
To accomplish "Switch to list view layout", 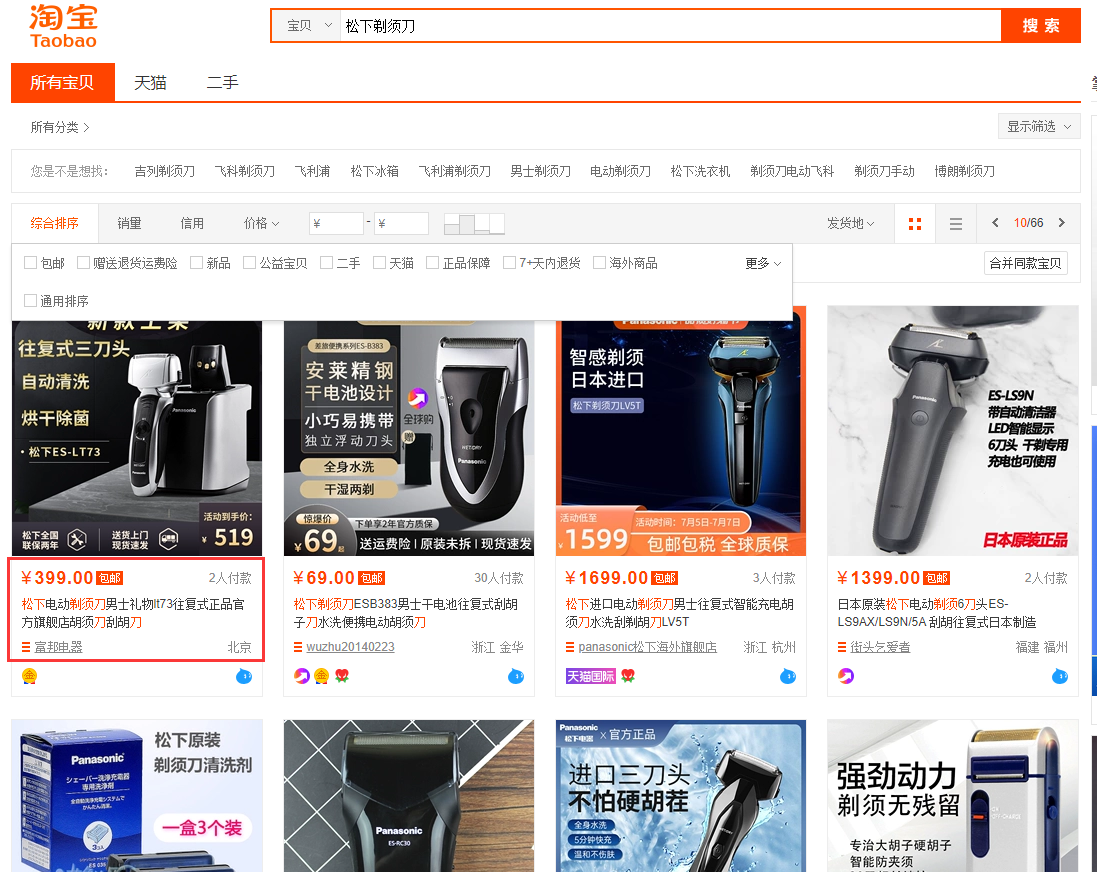I will pyautogui.click(x=956, y=224).
